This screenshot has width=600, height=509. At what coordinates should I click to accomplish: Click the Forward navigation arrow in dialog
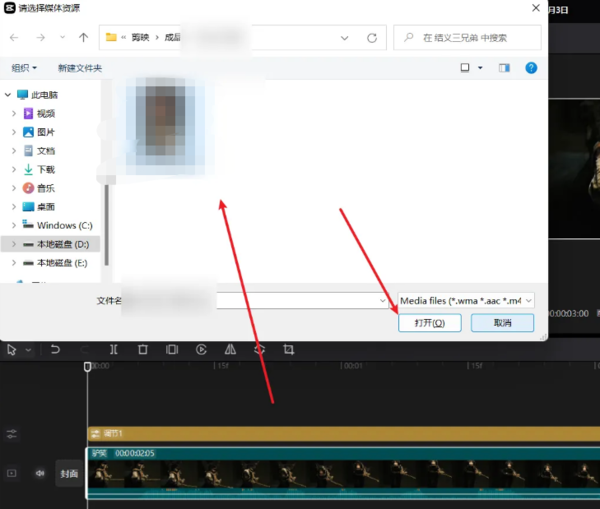click(41, 38)
